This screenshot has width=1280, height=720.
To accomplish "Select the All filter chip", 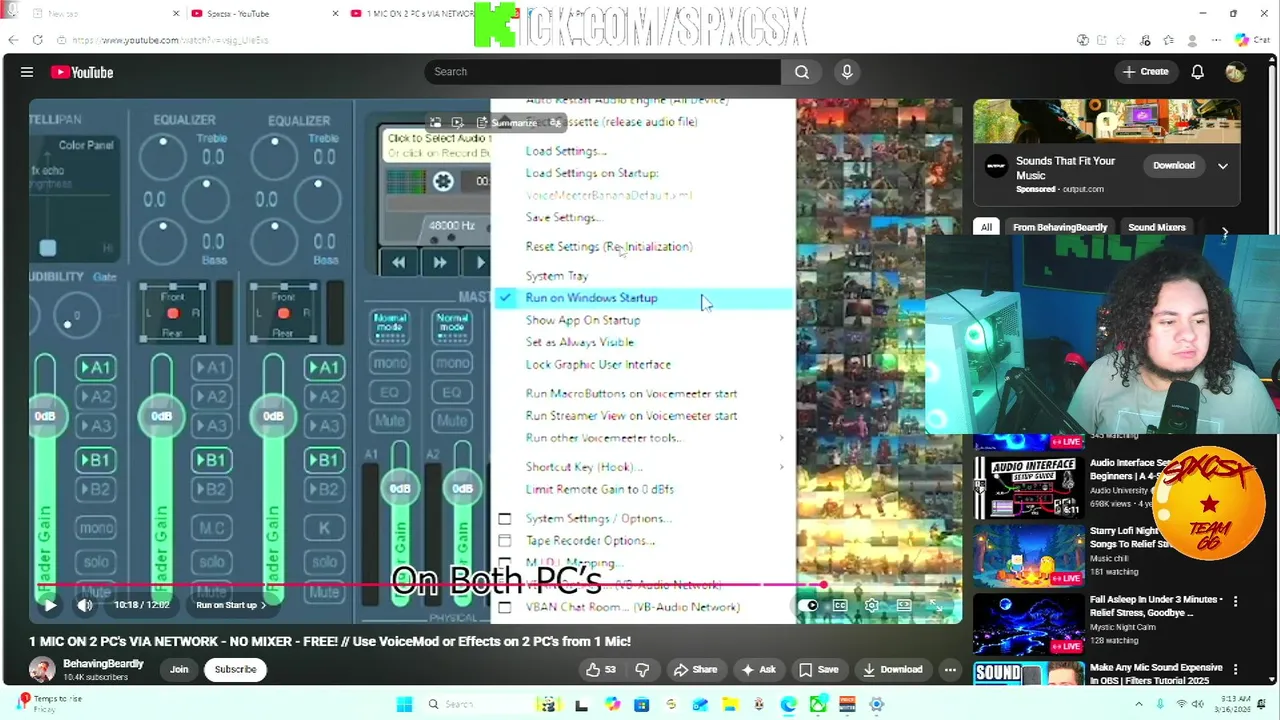I will [986, 227].
